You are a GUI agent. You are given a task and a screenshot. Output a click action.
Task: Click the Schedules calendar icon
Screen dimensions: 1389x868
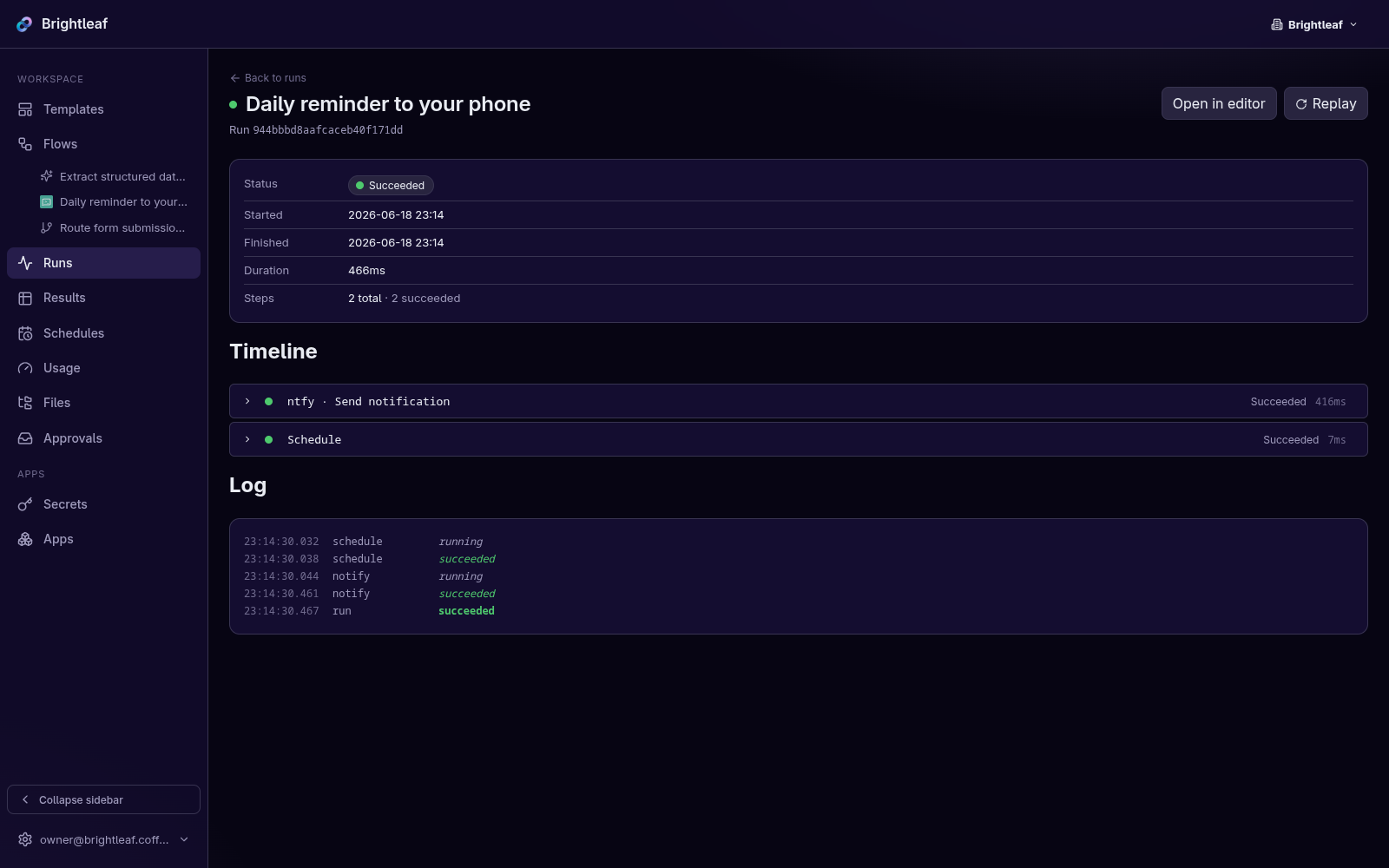pos(25,333)
